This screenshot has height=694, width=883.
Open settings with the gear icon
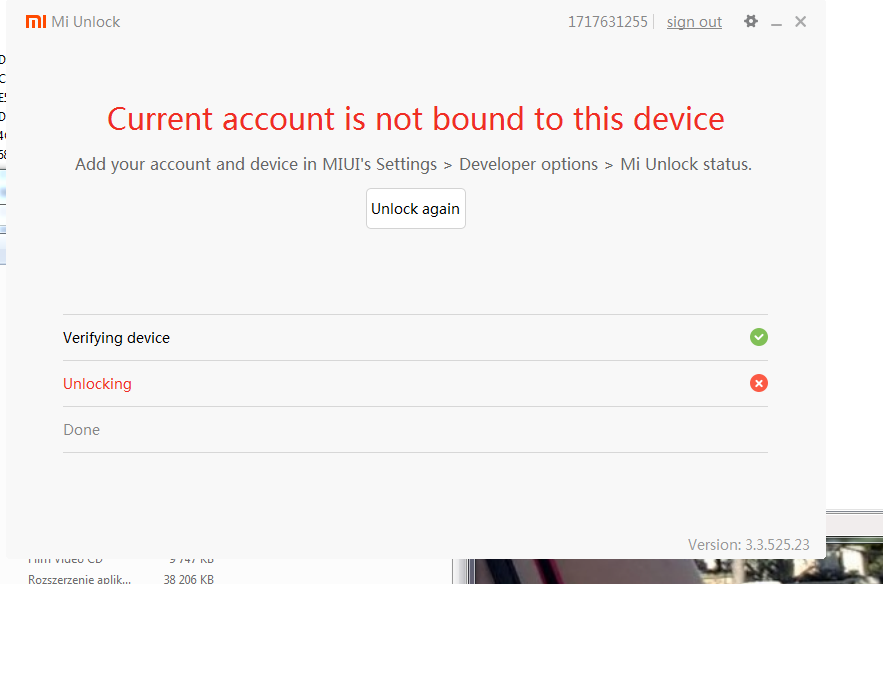tap(751, 21)
